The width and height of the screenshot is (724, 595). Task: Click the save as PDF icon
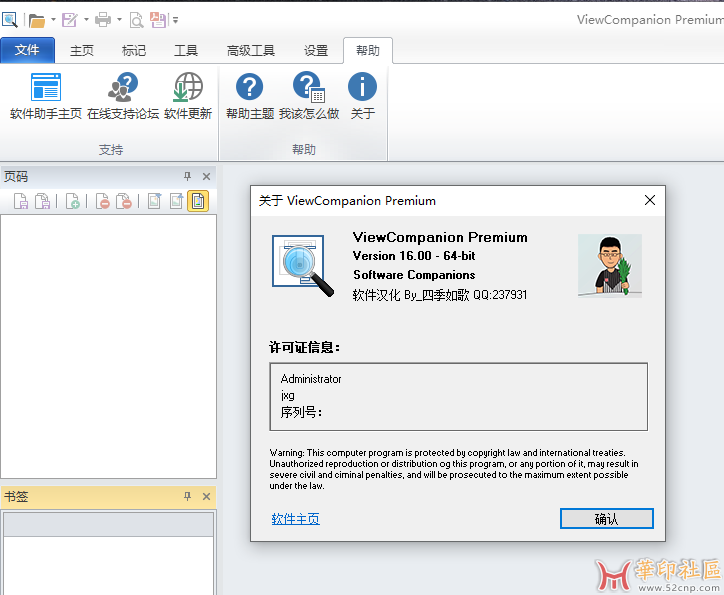[157, 20]
